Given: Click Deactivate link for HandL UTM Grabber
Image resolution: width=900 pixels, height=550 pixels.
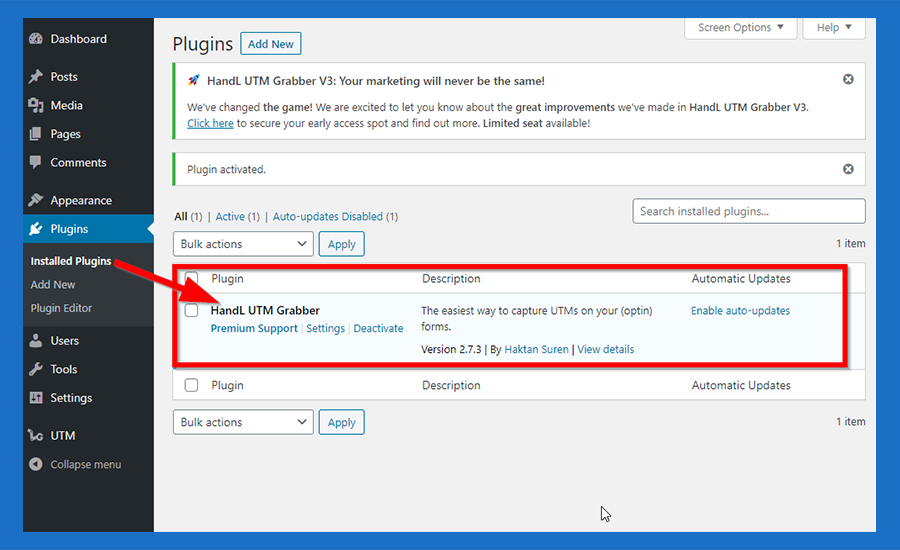Looking at the screenshot, I should [378, 328].
